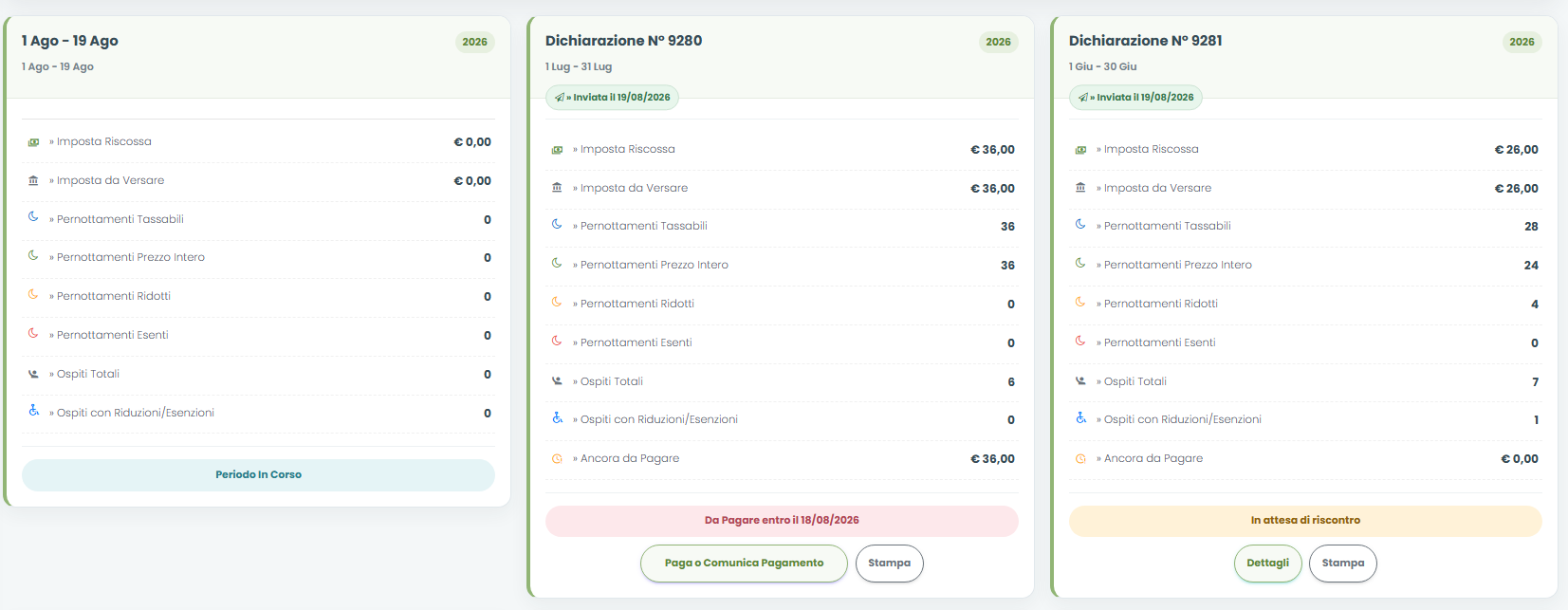Viewport: 1568px width, 610px height.
Task: Click Pernottamenti Prezzo Intero value 24
Action: pyautogui.click(x=1531, y=266)
